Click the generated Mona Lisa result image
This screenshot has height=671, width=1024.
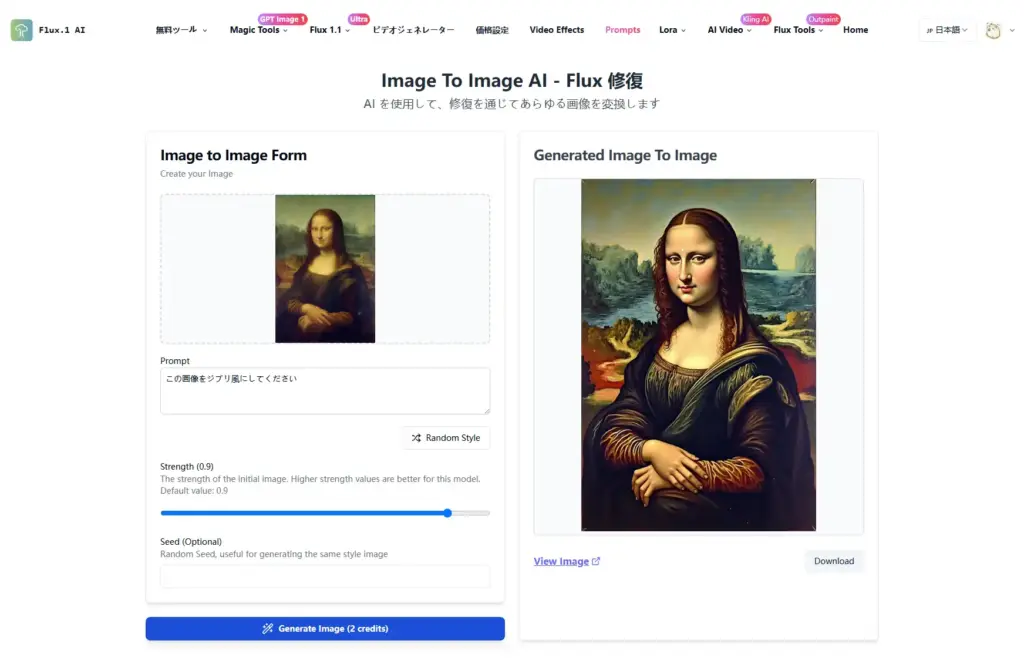click(x=698, y=355)
